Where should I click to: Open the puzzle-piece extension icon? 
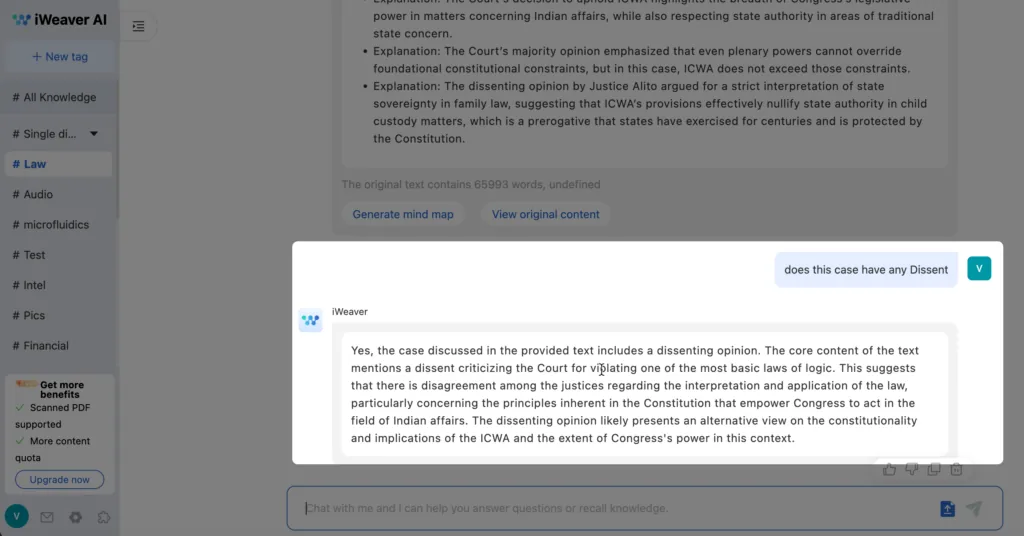coord(104,517)
